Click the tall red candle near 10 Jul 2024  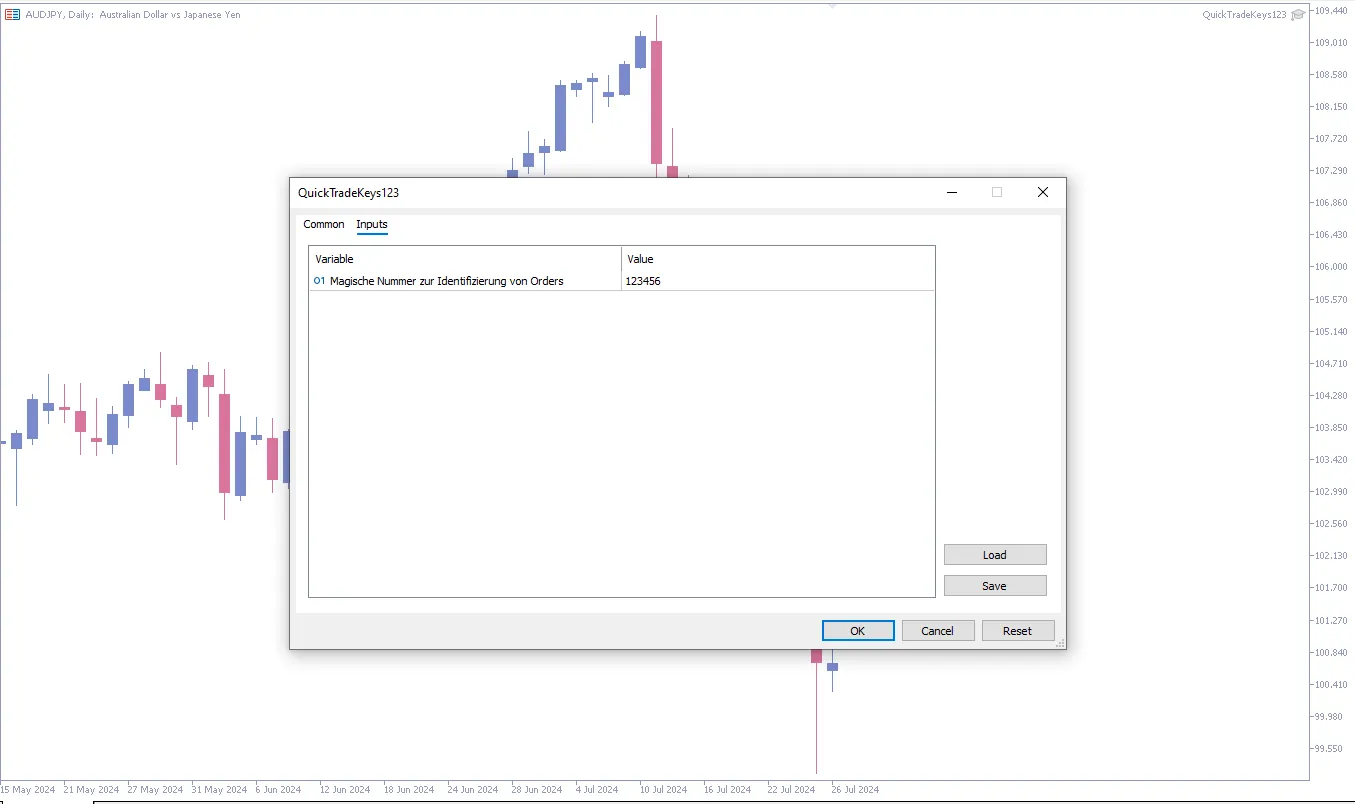coord(657,102)
